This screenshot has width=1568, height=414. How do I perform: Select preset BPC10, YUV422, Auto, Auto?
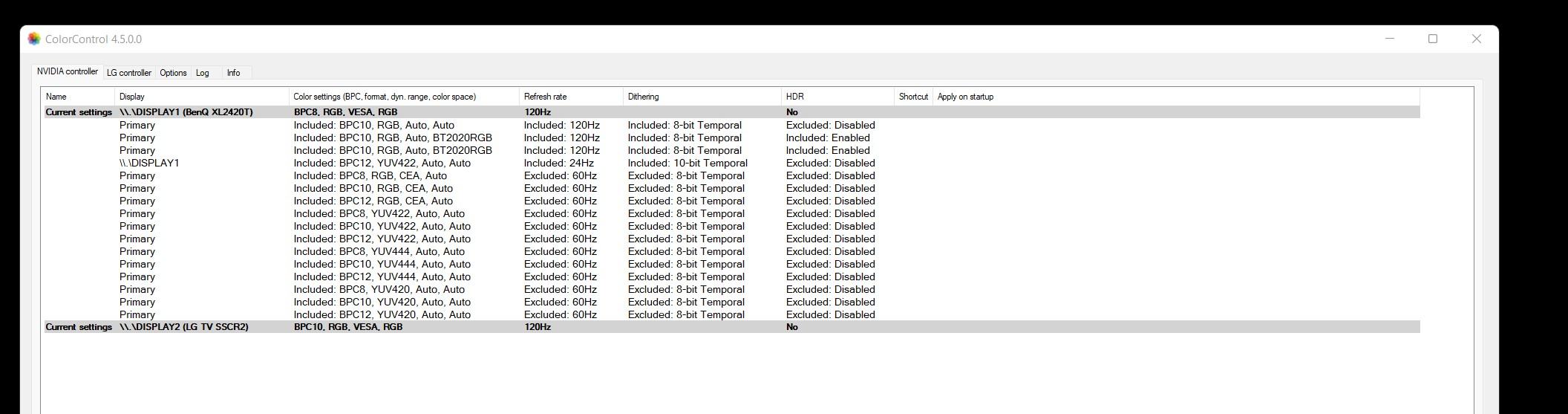(731, 226)
